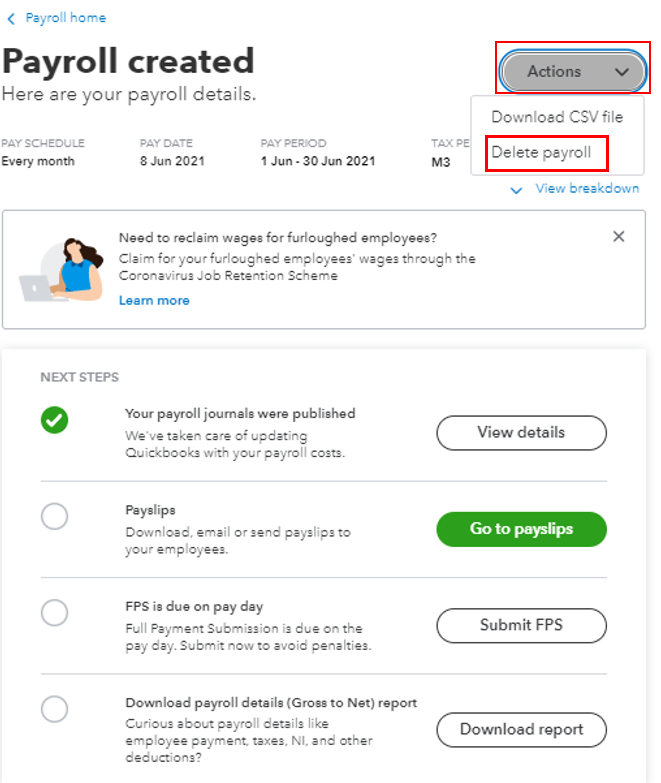
Task: Dismiss the furlough banner with the X
Action: tap(619, 237)
